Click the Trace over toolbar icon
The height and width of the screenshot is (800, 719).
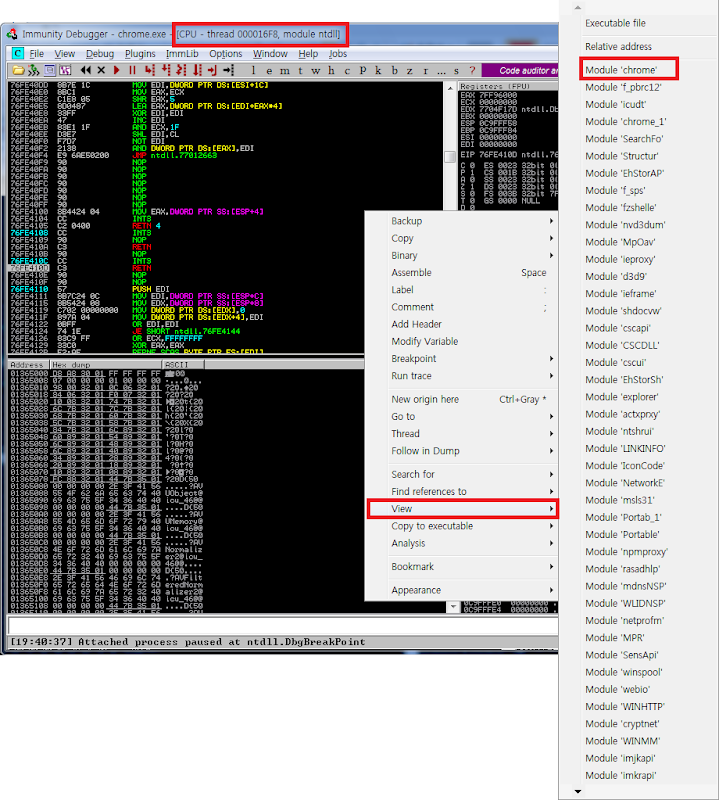point(197,70)
